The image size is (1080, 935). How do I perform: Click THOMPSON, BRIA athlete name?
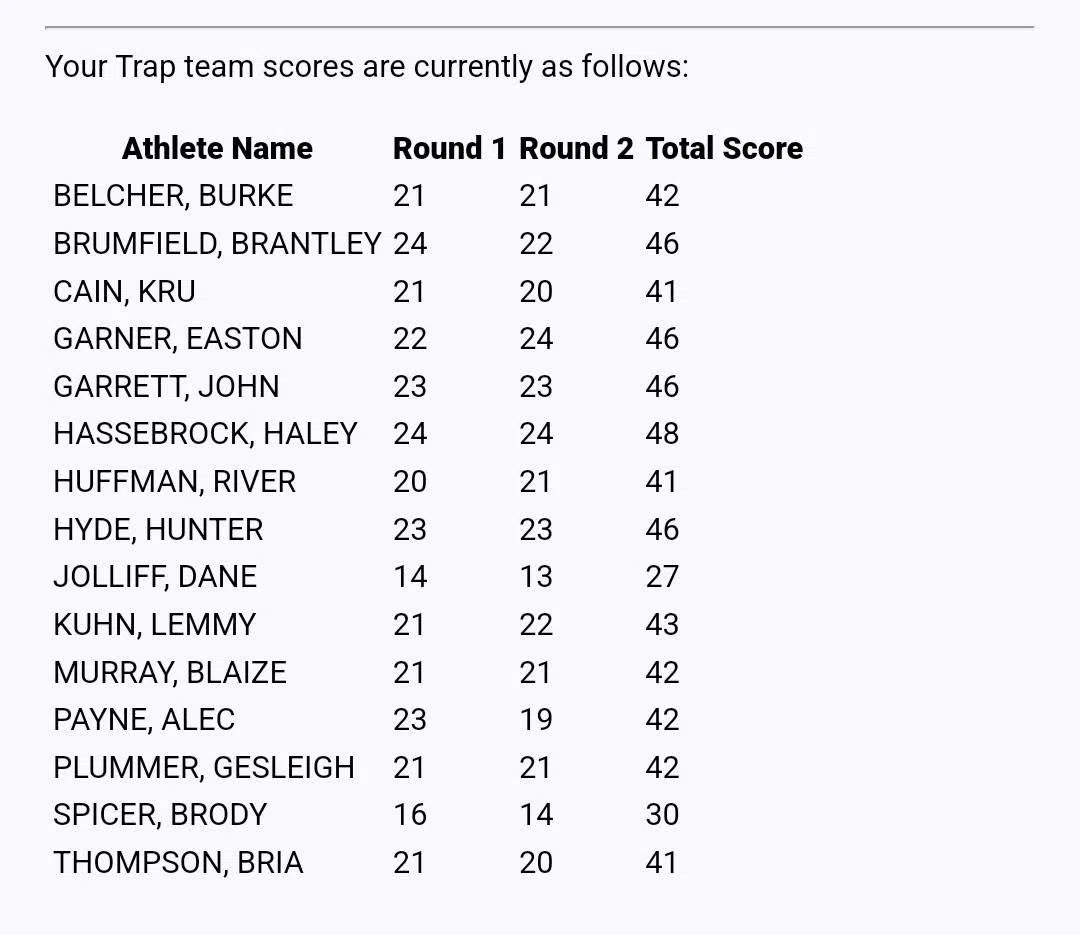178,862
